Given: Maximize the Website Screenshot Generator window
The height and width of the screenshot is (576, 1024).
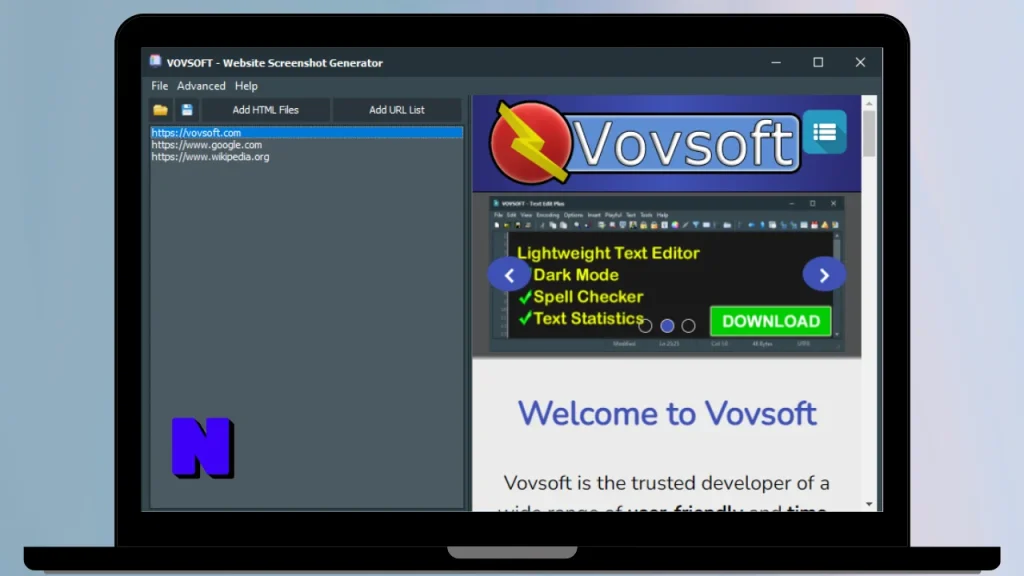Looking at the screenshot, I should pos(818,63).
